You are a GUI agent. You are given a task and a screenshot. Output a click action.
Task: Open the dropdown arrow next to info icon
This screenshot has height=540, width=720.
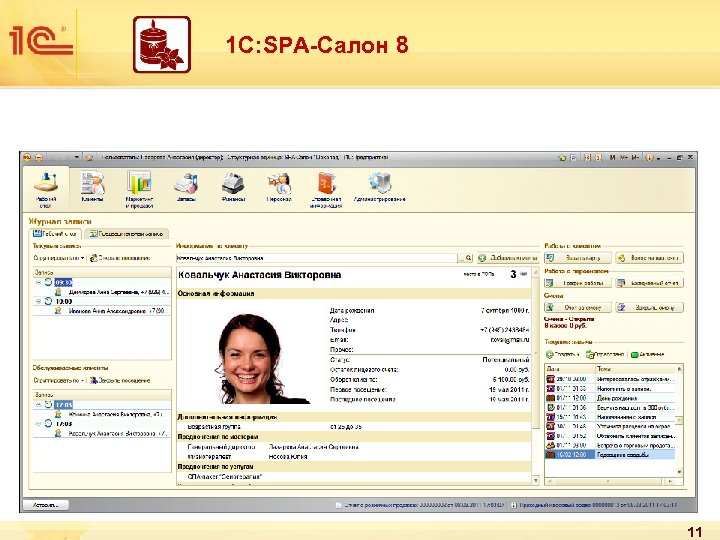(x=658, y=158)
